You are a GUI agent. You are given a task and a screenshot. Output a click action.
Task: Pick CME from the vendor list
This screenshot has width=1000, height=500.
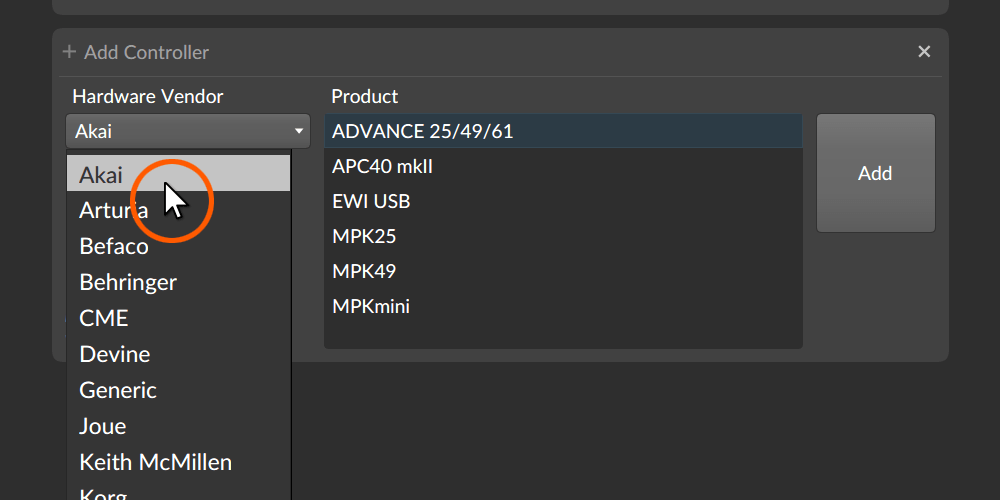tap(179, 318)
